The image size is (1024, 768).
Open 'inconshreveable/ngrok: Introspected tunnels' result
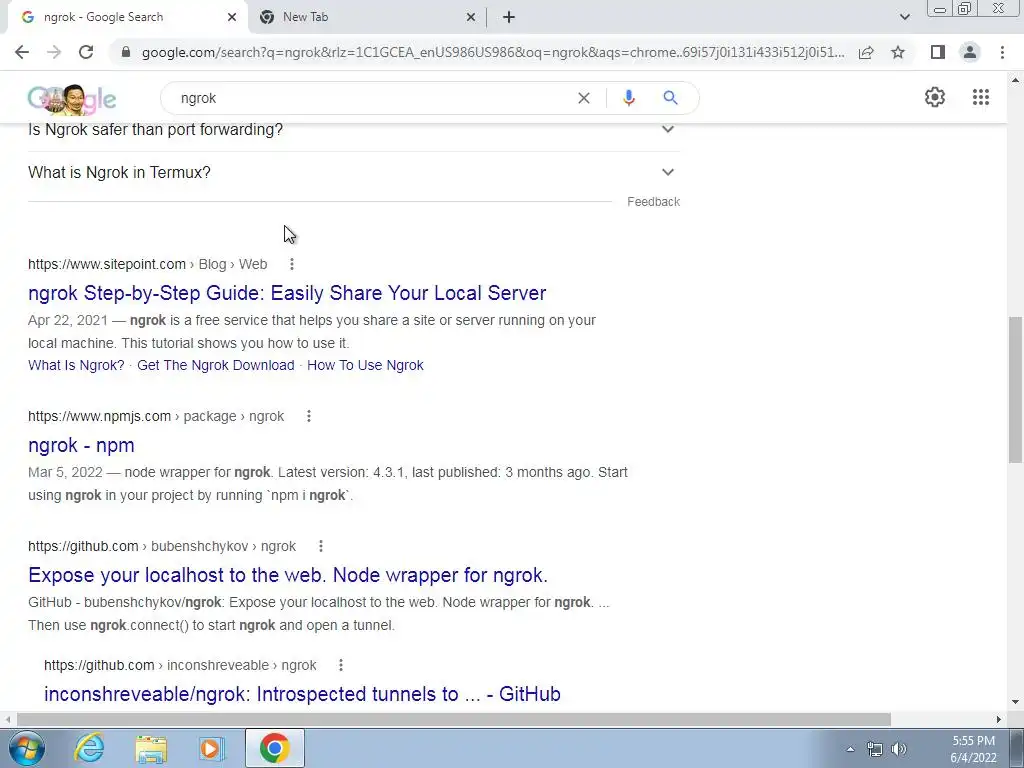coord(302,694)
